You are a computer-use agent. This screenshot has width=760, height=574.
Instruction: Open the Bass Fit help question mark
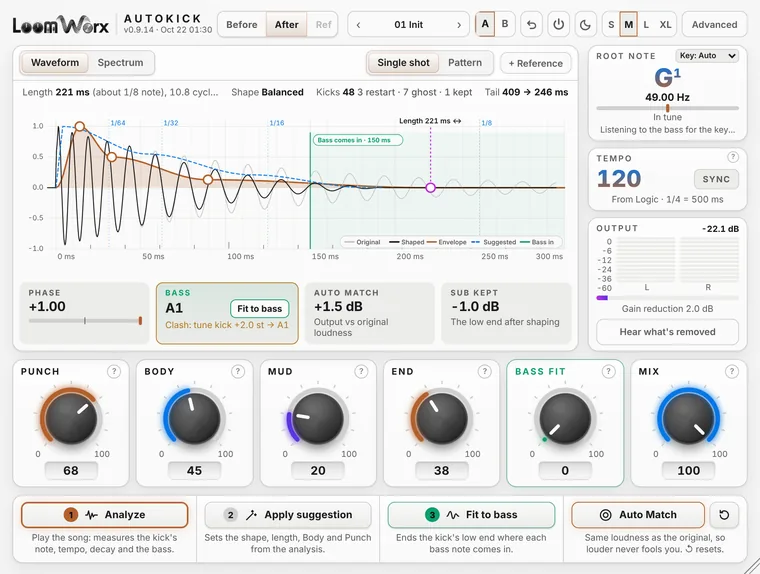coord(608,371)
